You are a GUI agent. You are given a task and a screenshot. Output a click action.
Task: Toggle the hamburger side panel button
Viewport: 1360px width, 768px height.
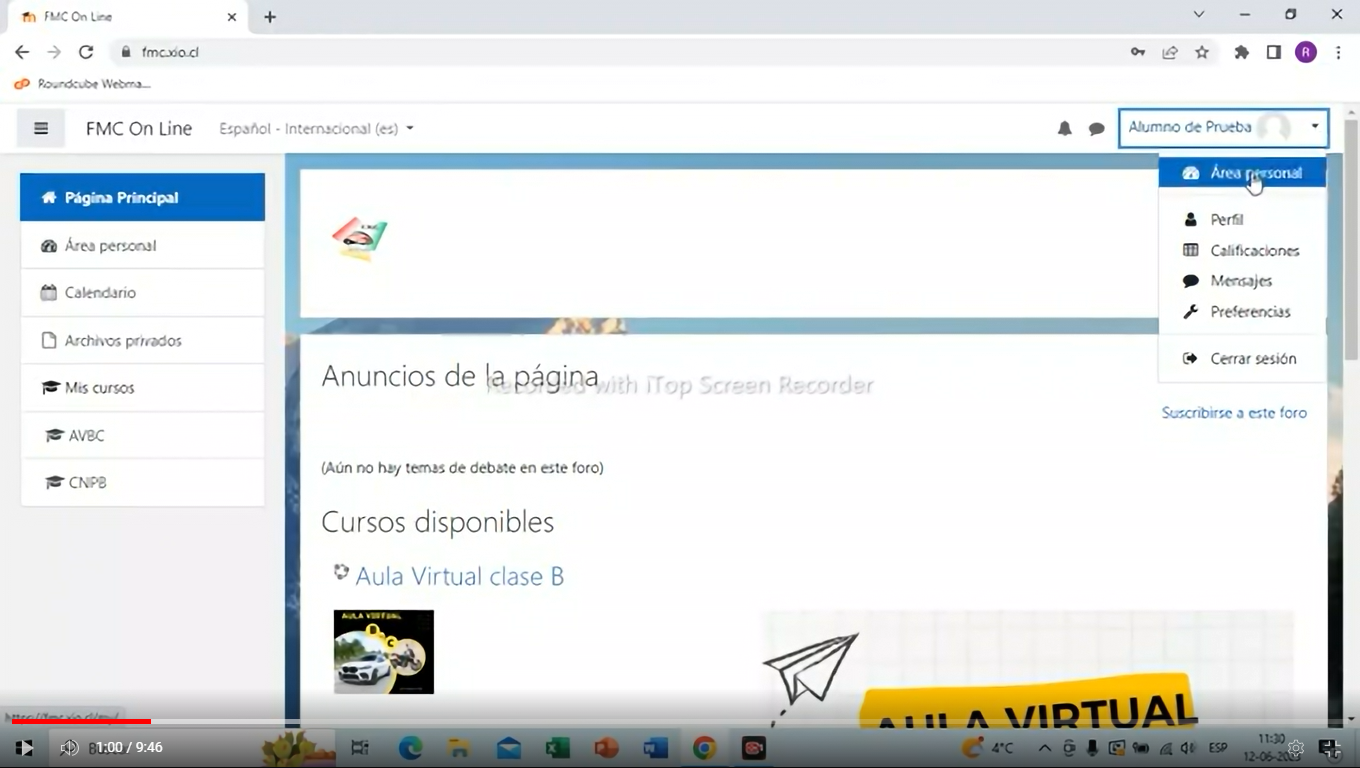coord(41,128)
